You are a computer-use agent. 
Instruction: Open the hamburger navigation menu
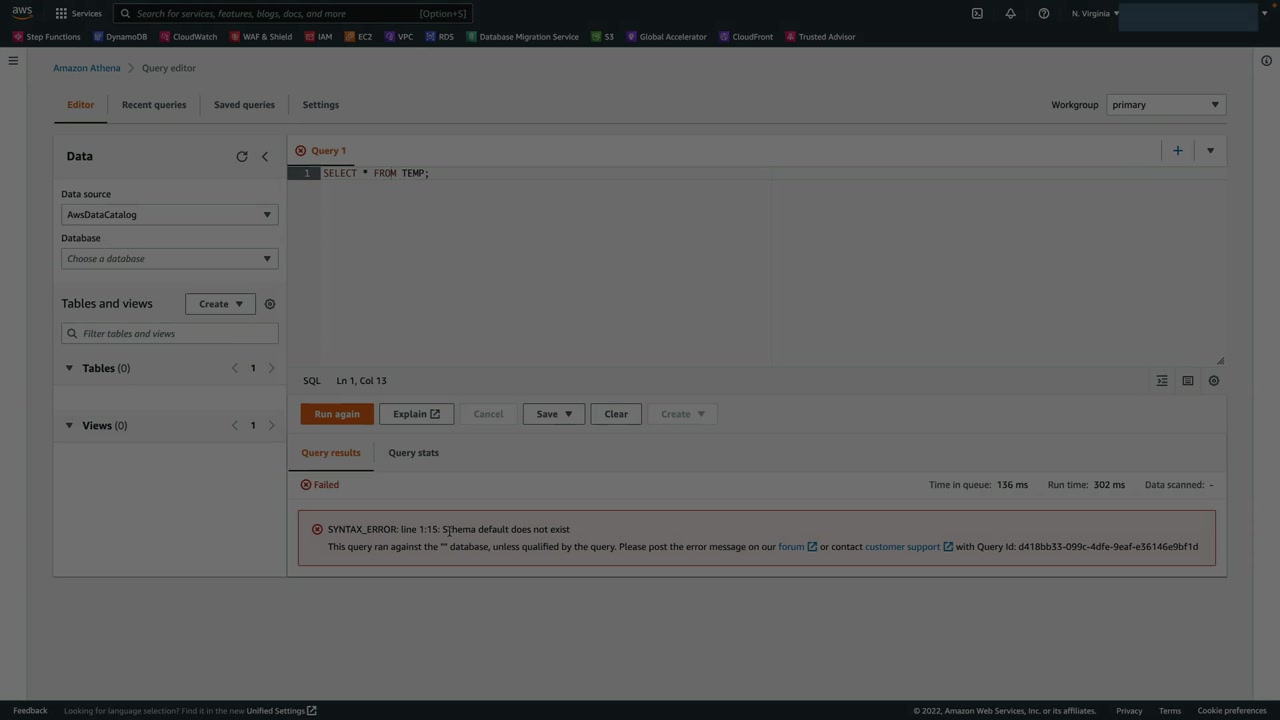[13, 61]
